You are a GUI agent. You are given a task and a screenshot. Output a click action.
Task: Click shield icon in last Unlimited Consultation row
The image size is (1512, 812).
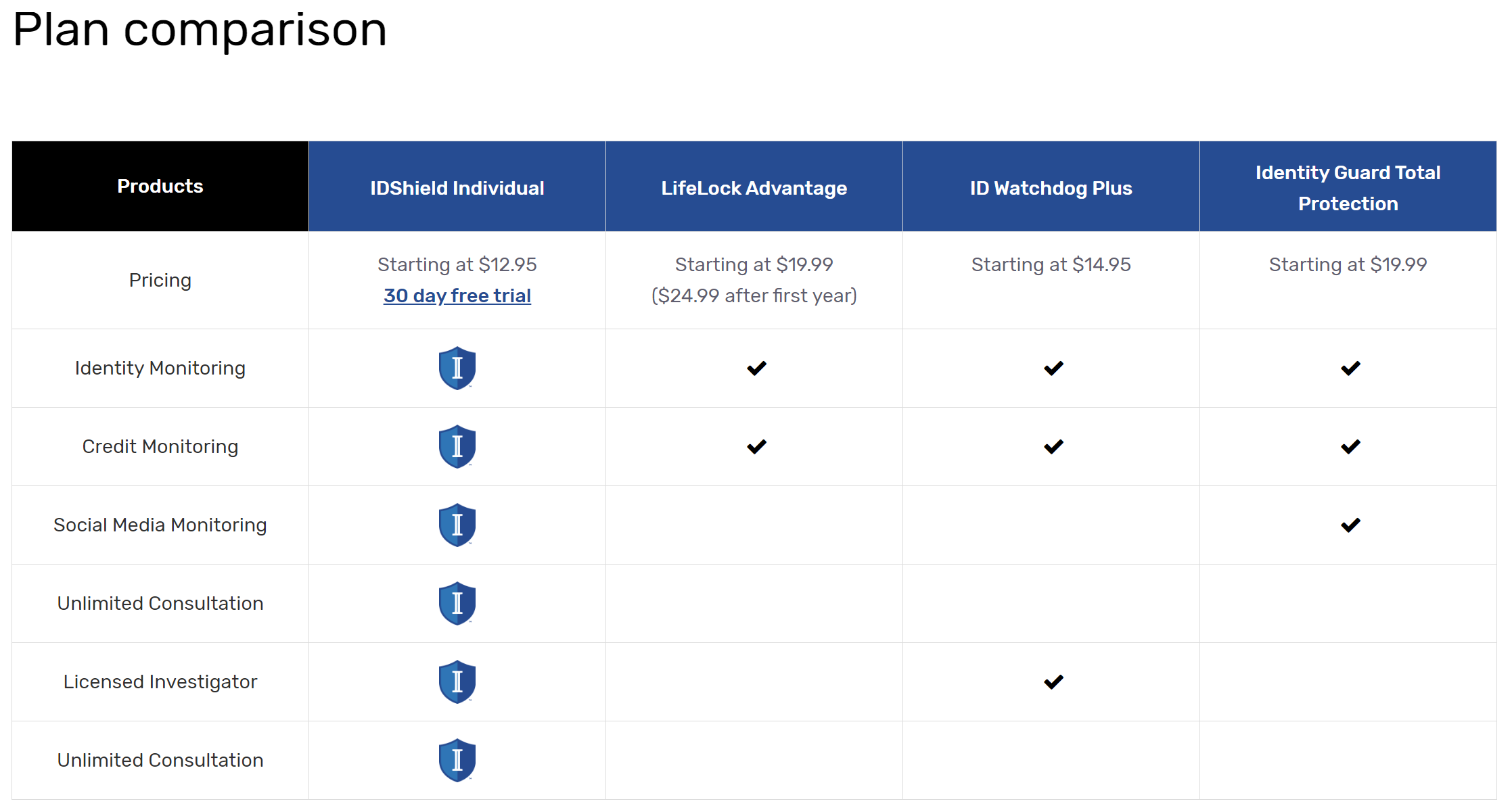[x=457, y=760]
